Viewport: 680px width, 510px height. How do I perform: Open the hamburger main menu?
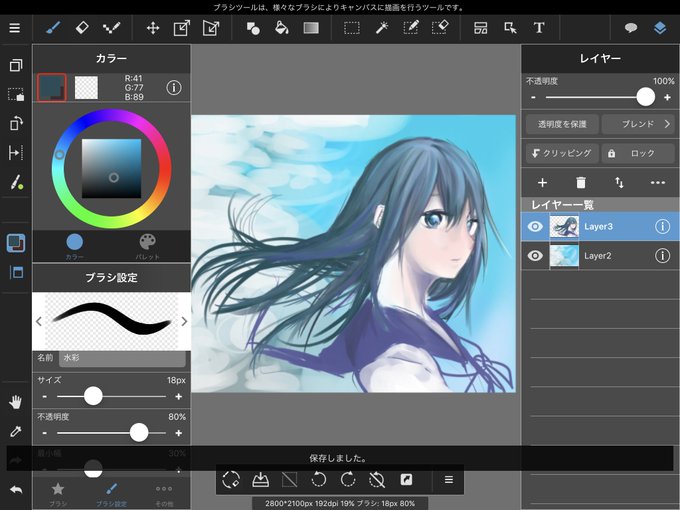15,28
